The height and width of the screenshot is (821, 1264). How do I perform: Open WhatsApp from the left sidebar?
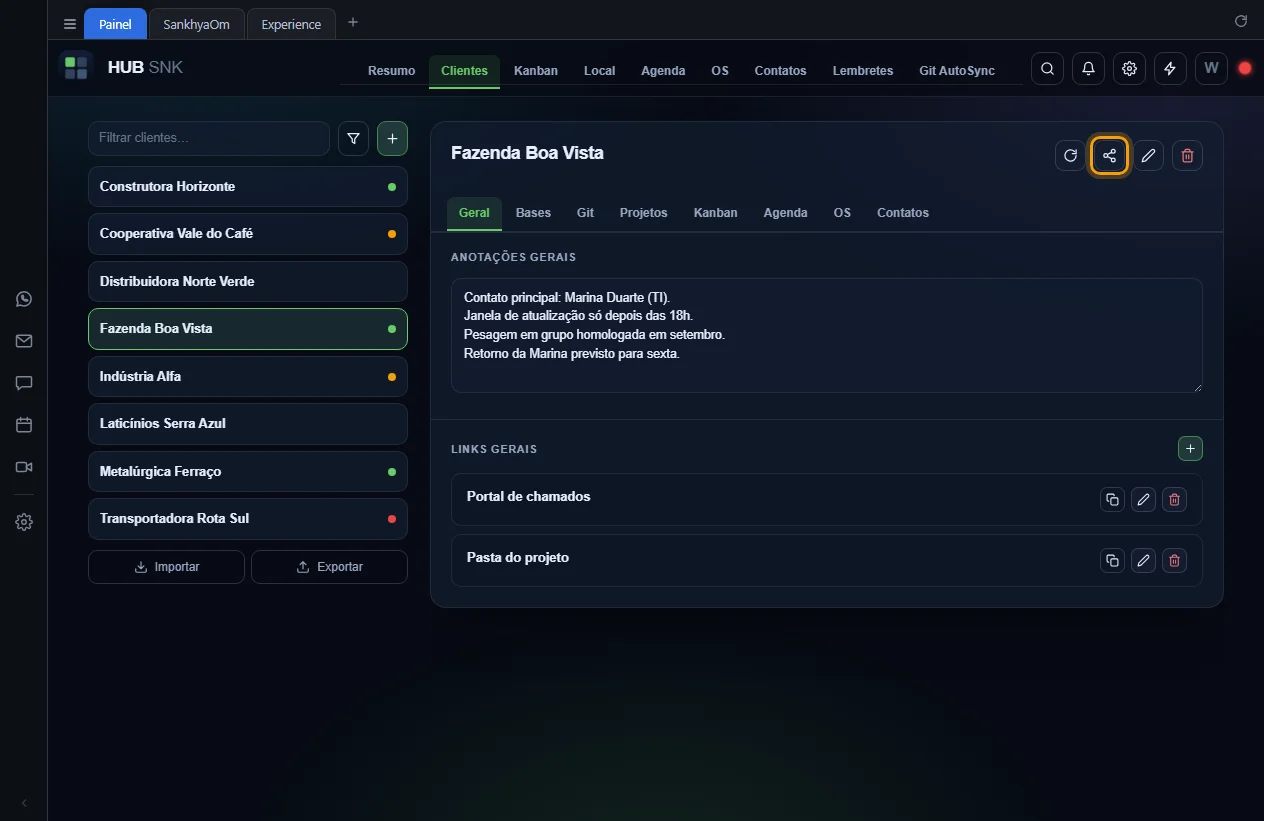(24, 299)
